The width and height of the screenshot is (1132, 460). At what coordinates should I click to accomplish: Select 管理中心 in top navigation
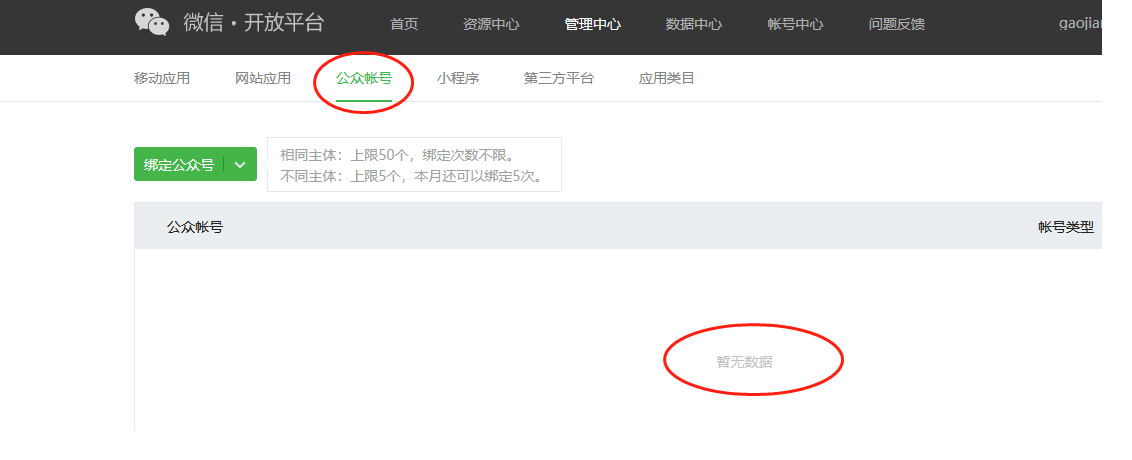click(x=593, y=24)
